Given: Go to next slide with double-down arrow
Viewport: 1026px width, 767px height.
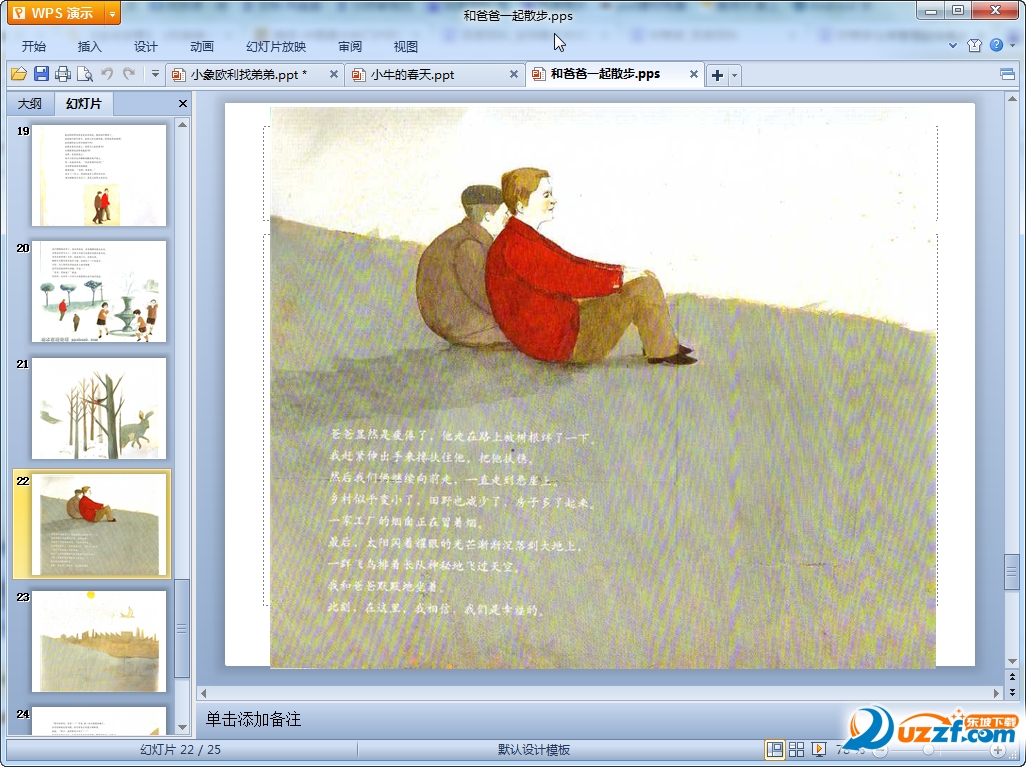Looking at the screenshot, I should coord(1012,692).
